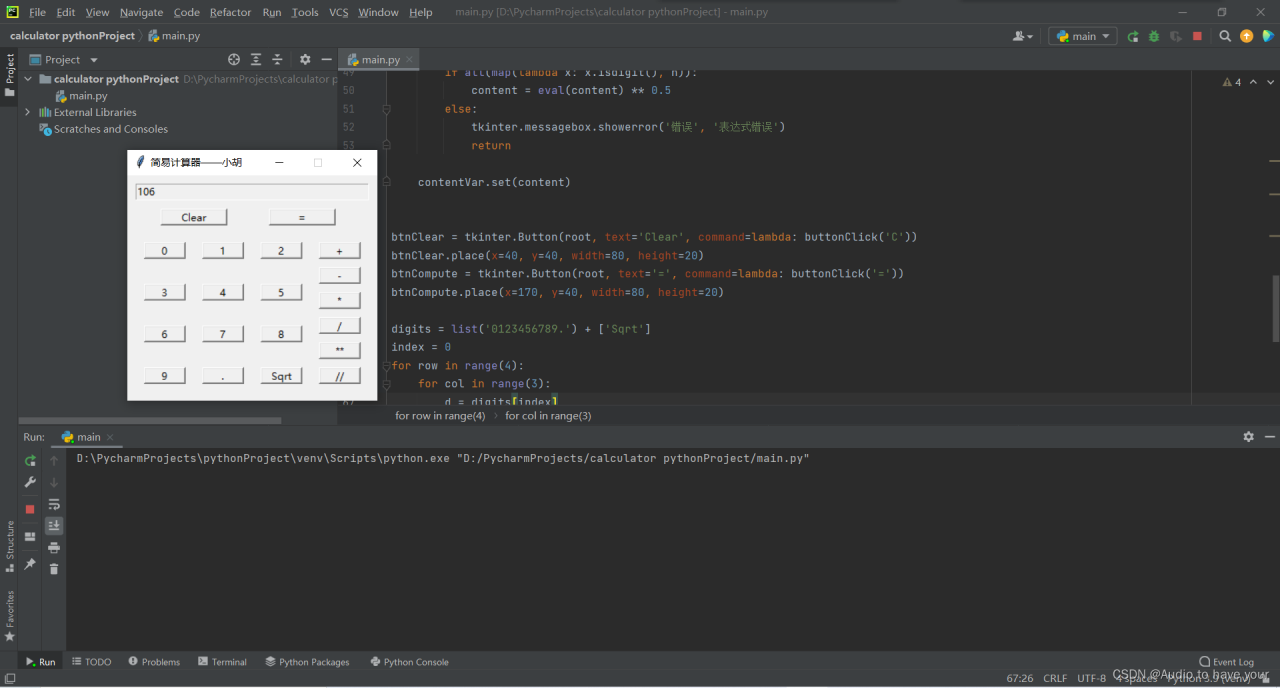Click the warnings indicator showing 4

[1232, 82]
